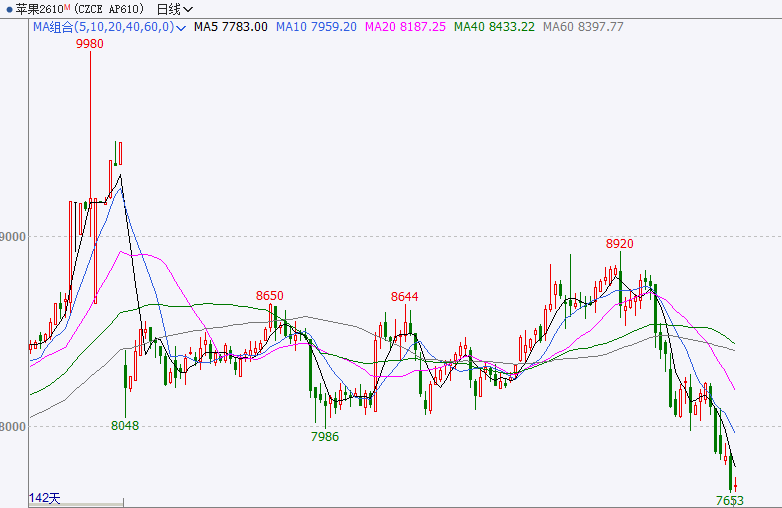Click the 7653 latest low label
The width and height of the screenshot is (782, 508).
730,500
